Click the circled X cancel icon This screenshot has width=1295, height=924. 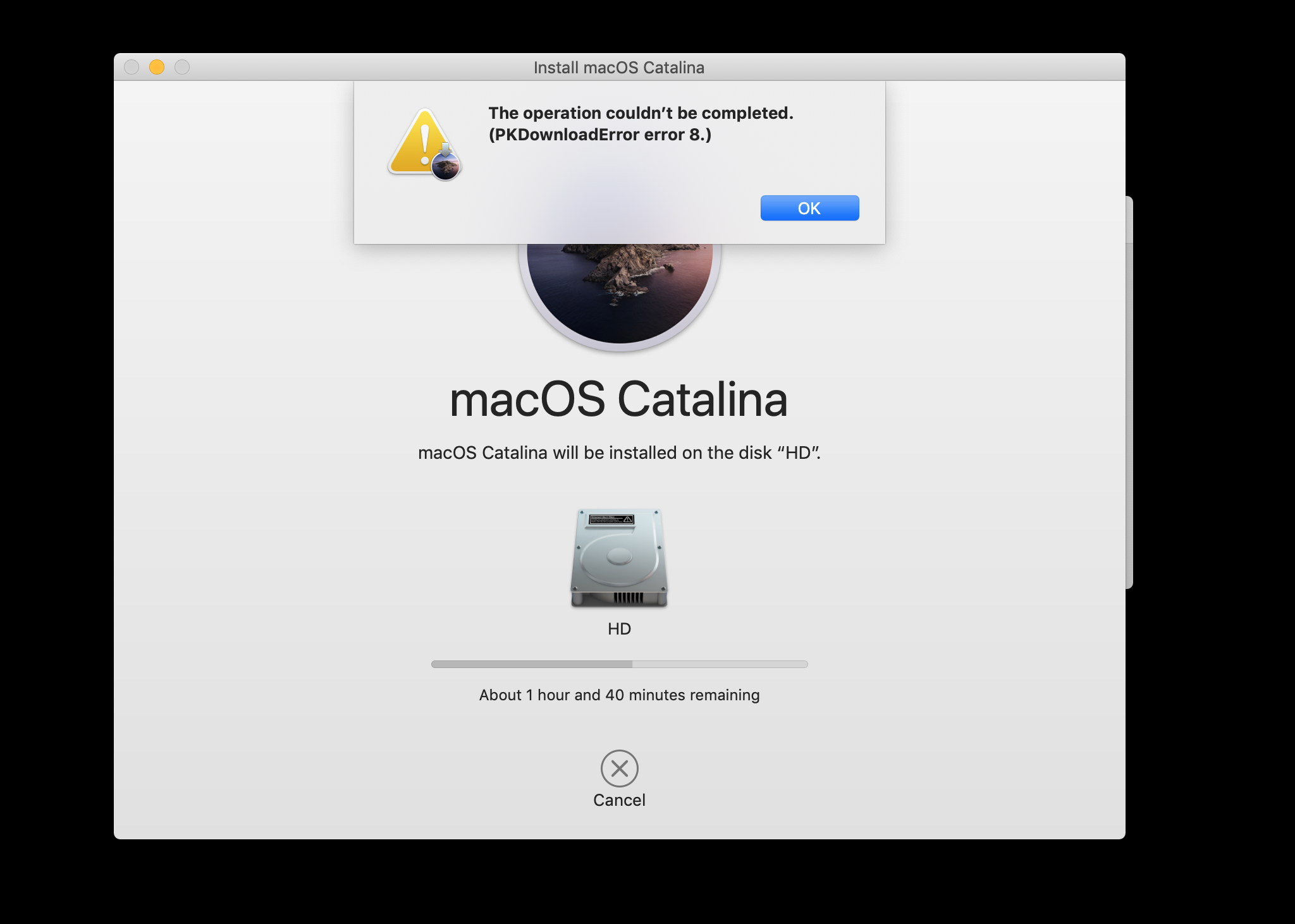click(619, 768)
